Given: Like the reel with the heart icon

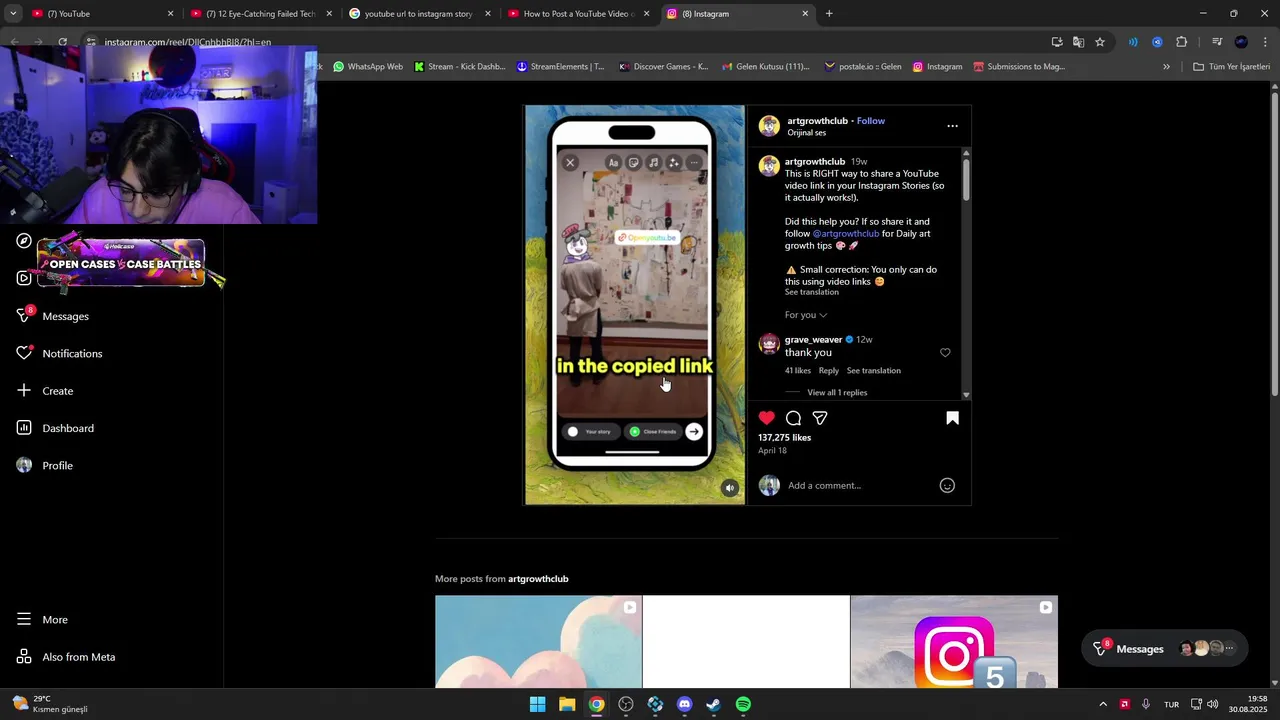Looking at the screenshot, I should coord(767,418).
